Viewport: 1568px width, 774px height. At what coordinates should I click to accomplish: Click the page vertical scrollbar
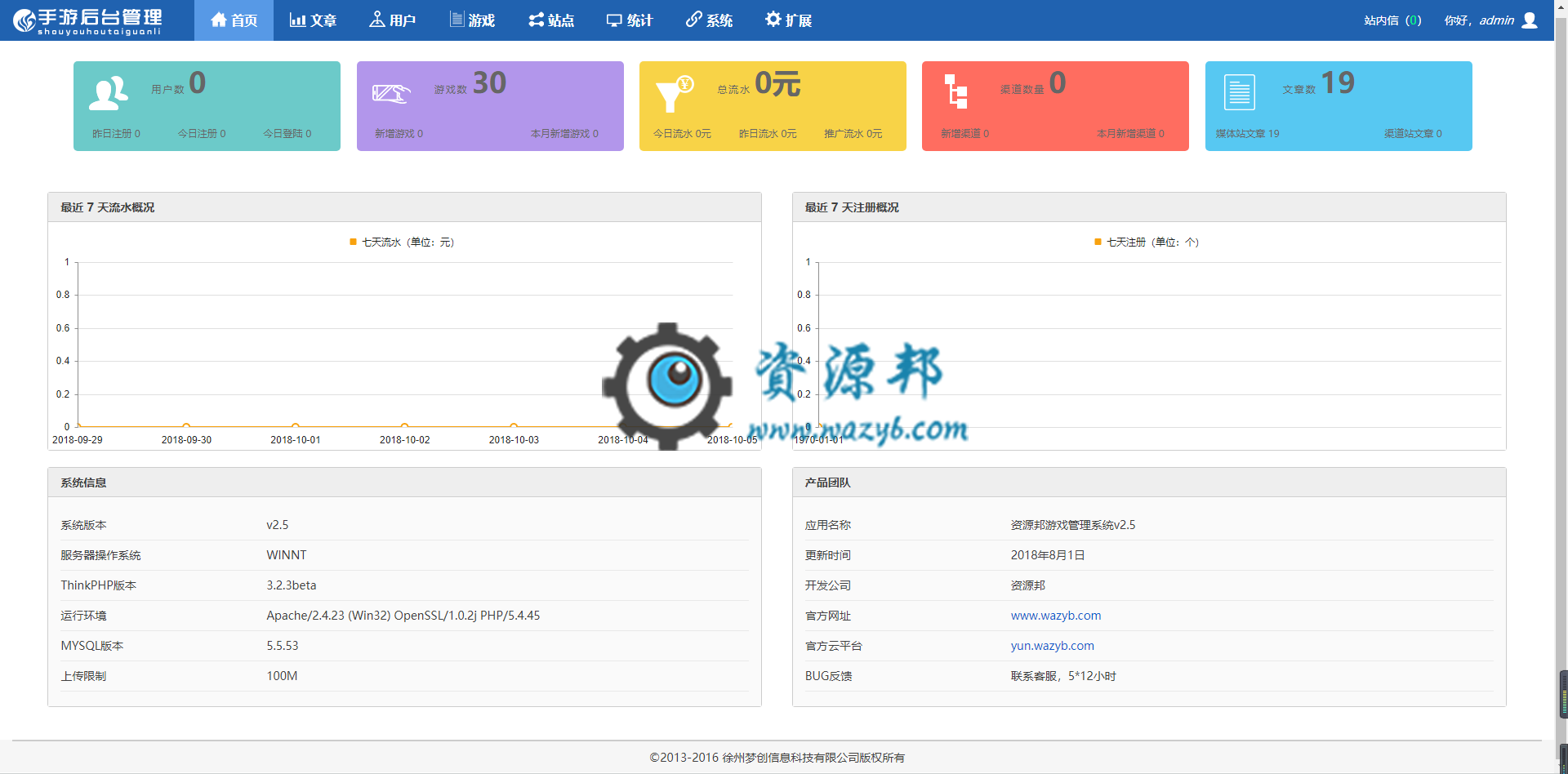tap(1561, 387)
